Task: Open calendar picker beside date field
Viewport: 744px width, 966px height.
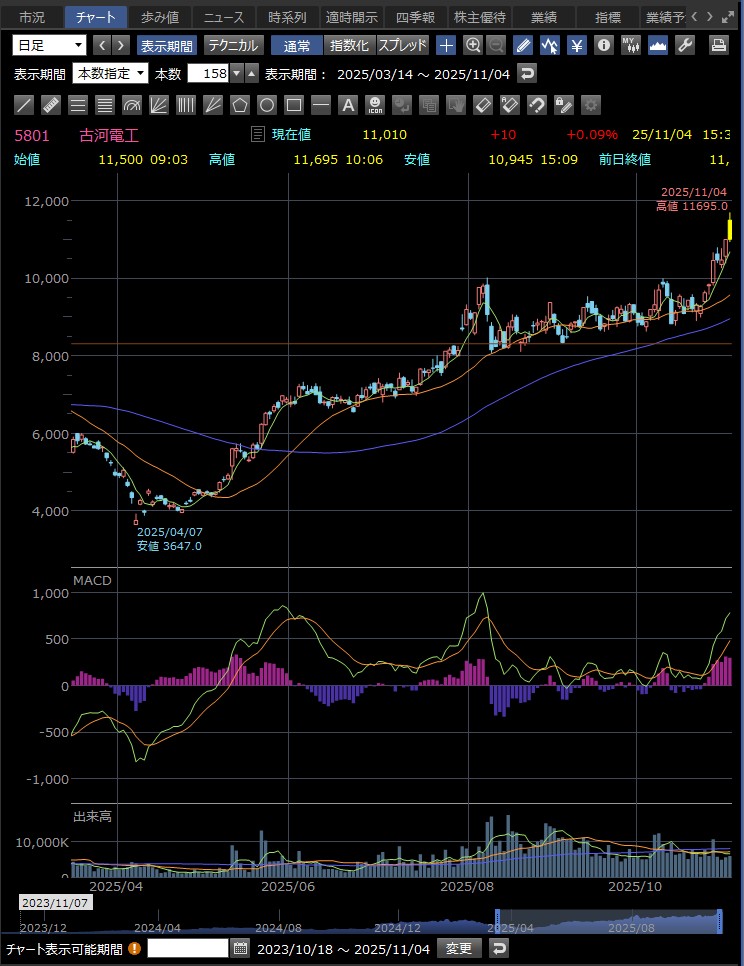Action: point(240,948)
